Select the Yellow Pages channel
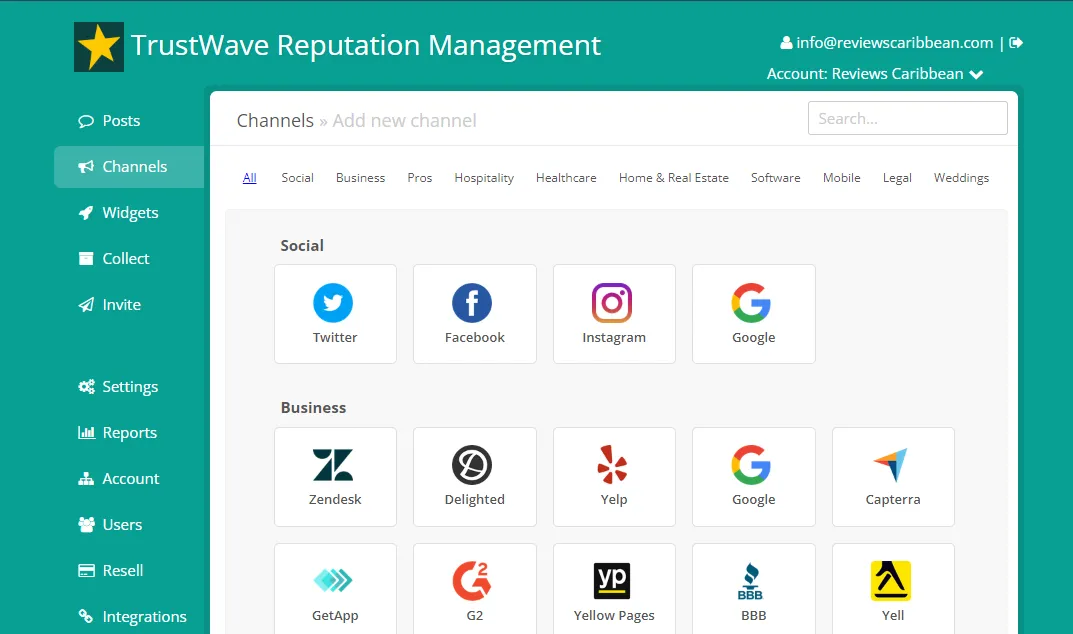The height and width of the screenshot is (634, 1073). pos(614,589)
